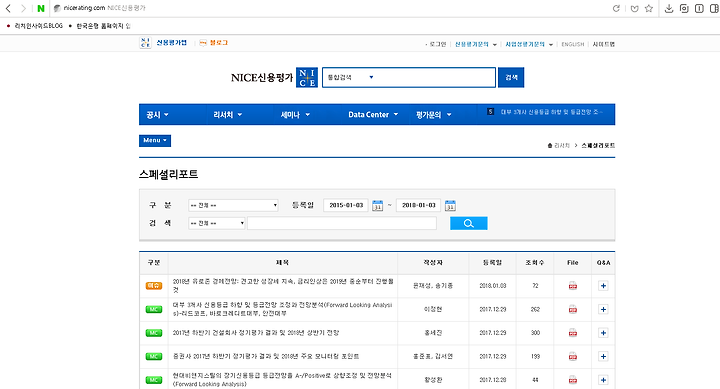Screen dimensions: 720x389
Task: Click the blue magnifier search button
Action: pyautogui.click(x=468, y=223)
